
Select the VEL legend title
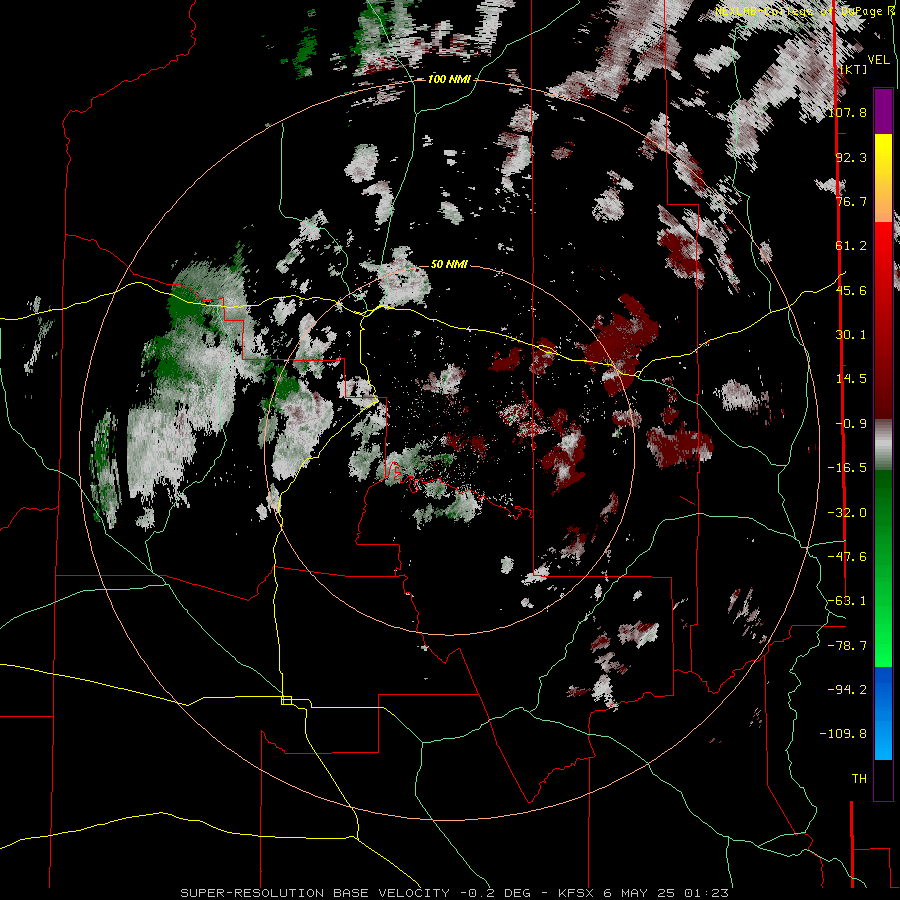point(878,59)
